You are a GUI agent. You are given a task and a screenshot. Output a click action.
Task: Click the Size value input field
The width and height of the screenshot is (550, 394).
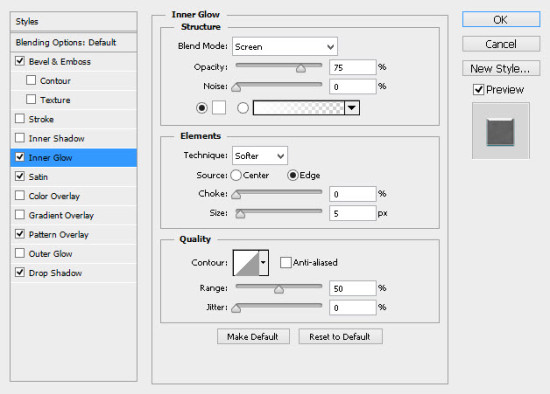point(353,213)
